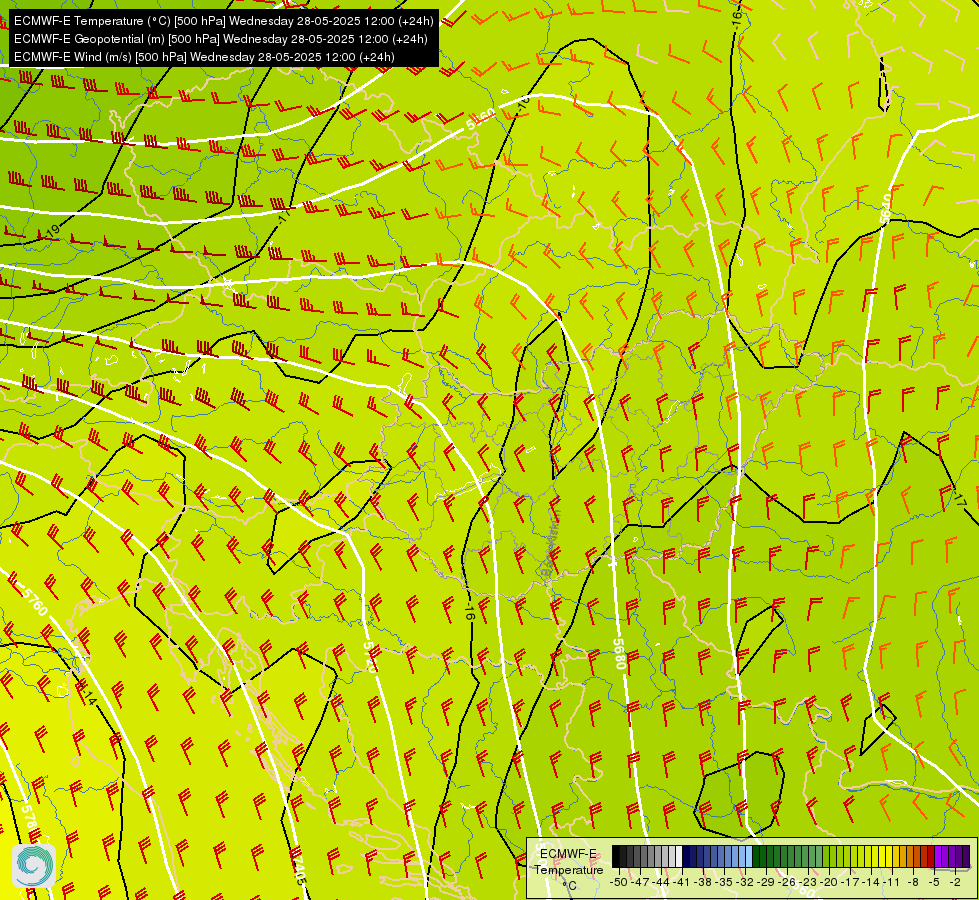This screenshot has width=979, height=900.
Task: Click the legend tick label -5
Action: [x=935, y=882]
